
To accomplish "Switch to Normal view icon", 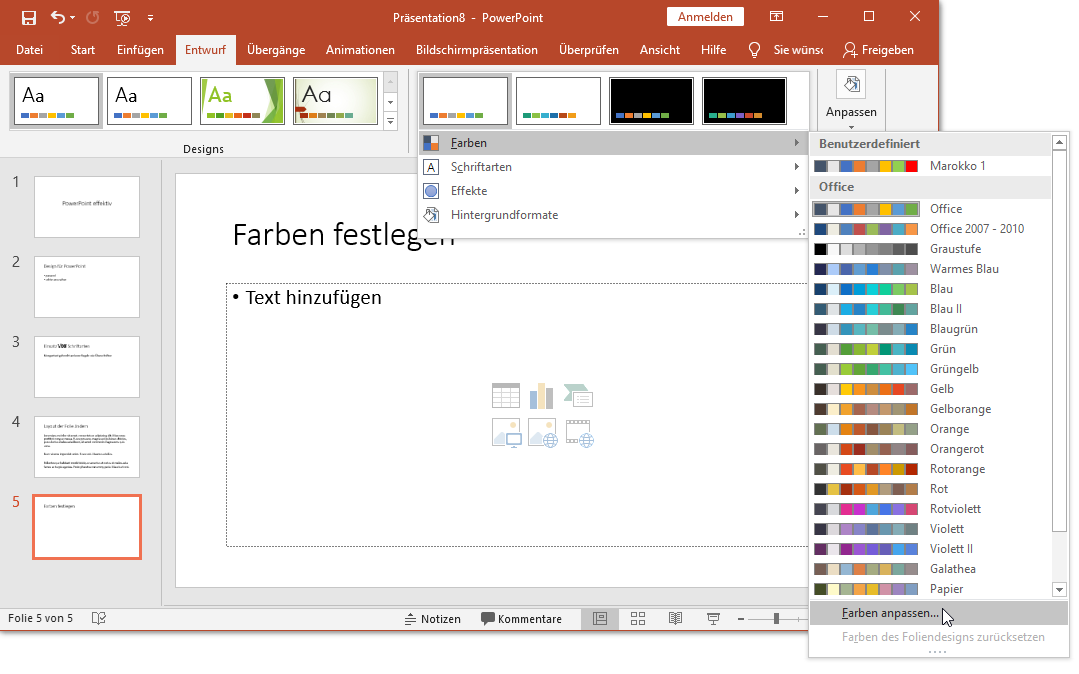I will [600, 618].
